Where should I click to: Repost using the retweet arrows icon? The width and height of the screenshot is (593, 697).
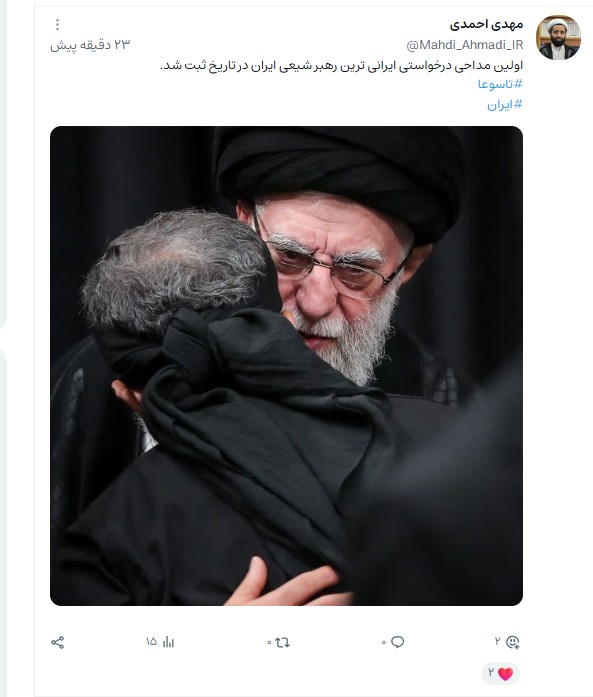pyautogui.click(x=282, y=642)
